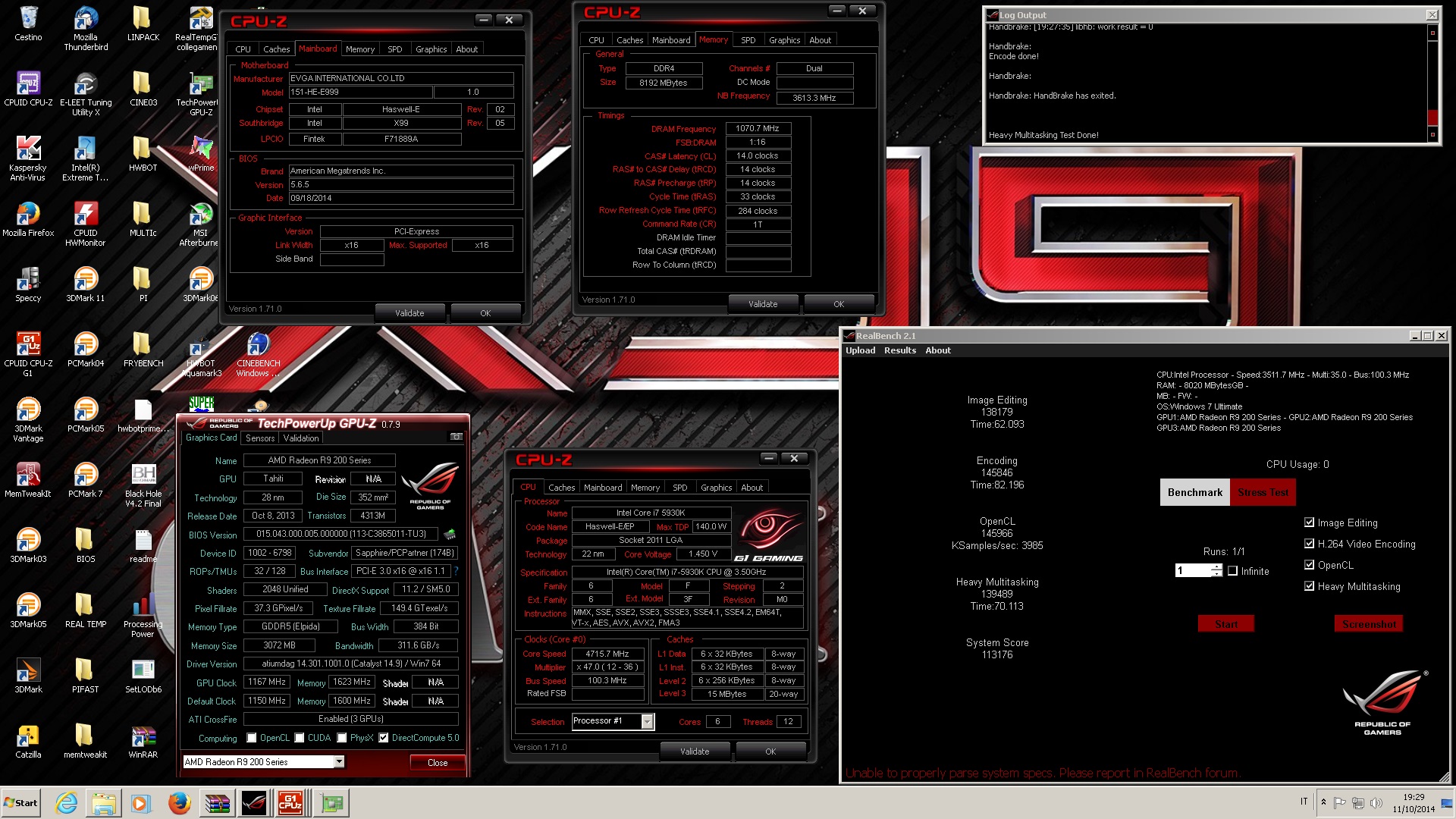Open GPU-Z graphics card selection dropdown
The width and height of the screenshot is (1456, 819).
(339, 761)
